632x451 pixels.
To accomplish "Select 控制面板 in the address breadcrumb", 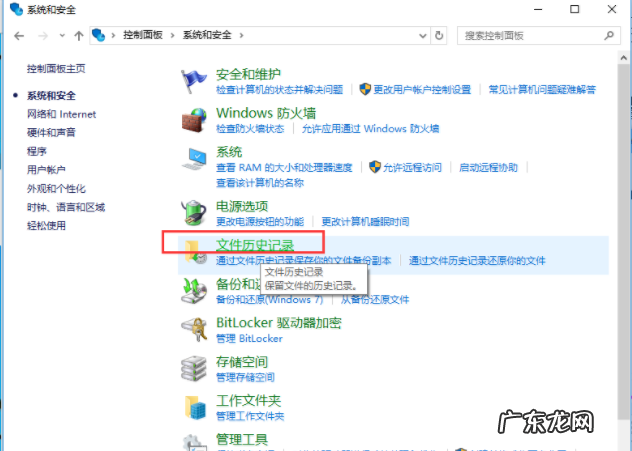I will 143,35.
